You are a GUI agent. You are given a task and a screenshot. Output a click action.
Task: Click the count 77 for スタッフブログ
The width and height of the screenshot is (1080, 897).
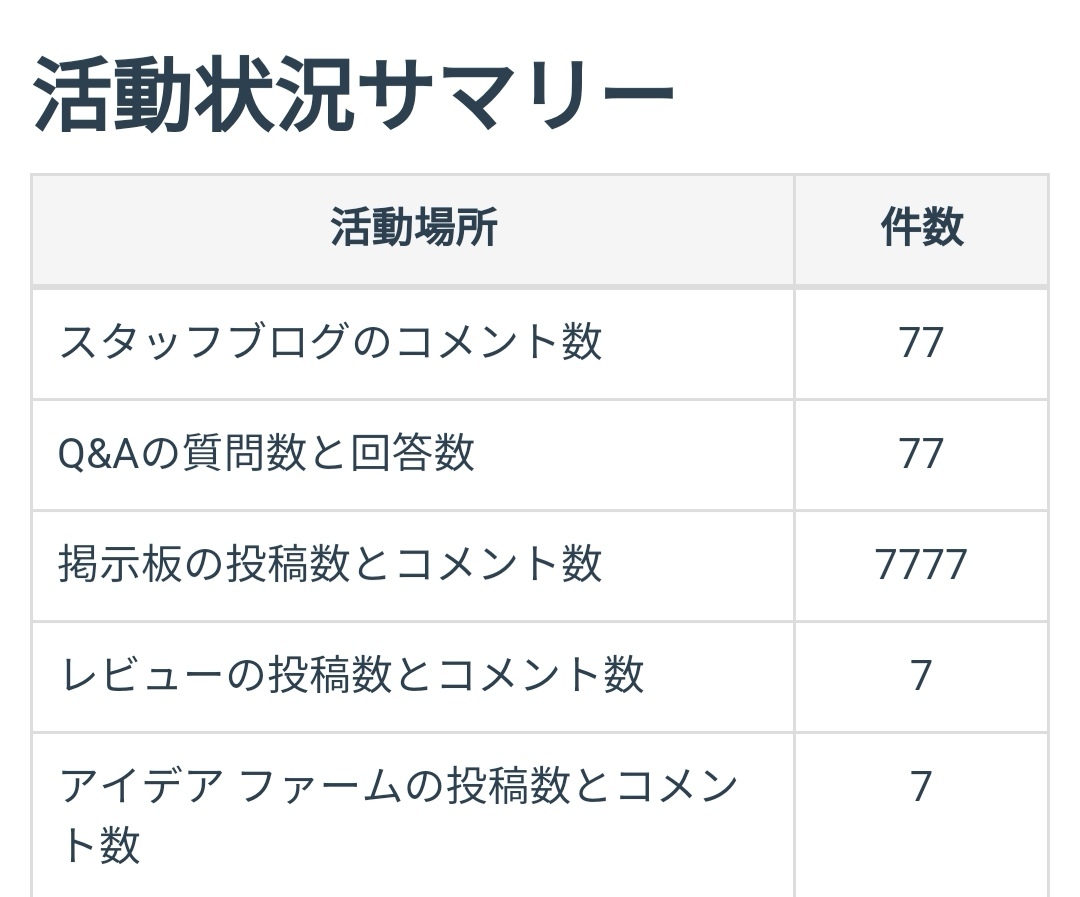pyautogui.click(x=921, y=343)
